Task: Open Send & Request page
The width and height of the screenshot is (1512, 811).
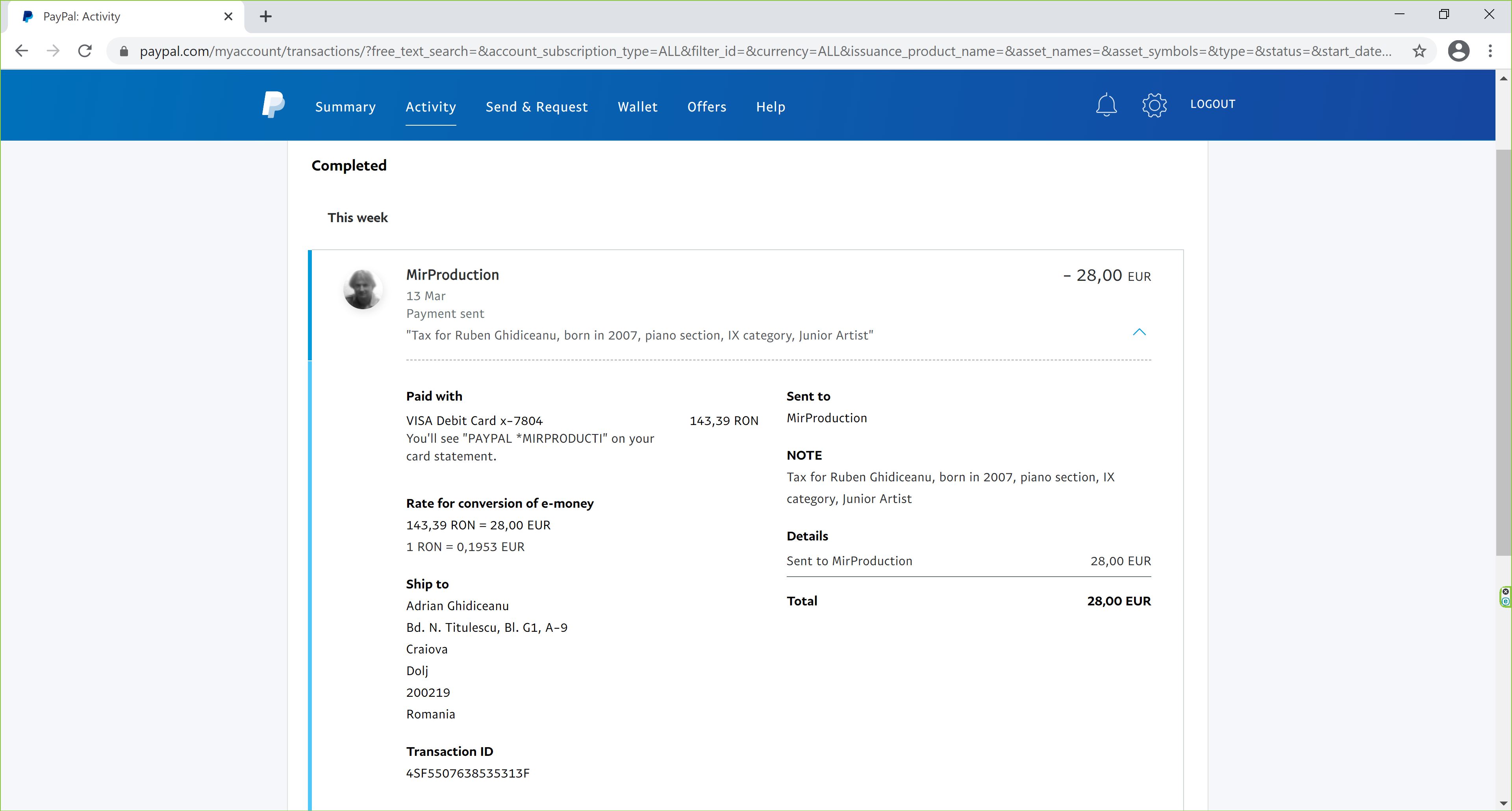Action: (536, 107)
